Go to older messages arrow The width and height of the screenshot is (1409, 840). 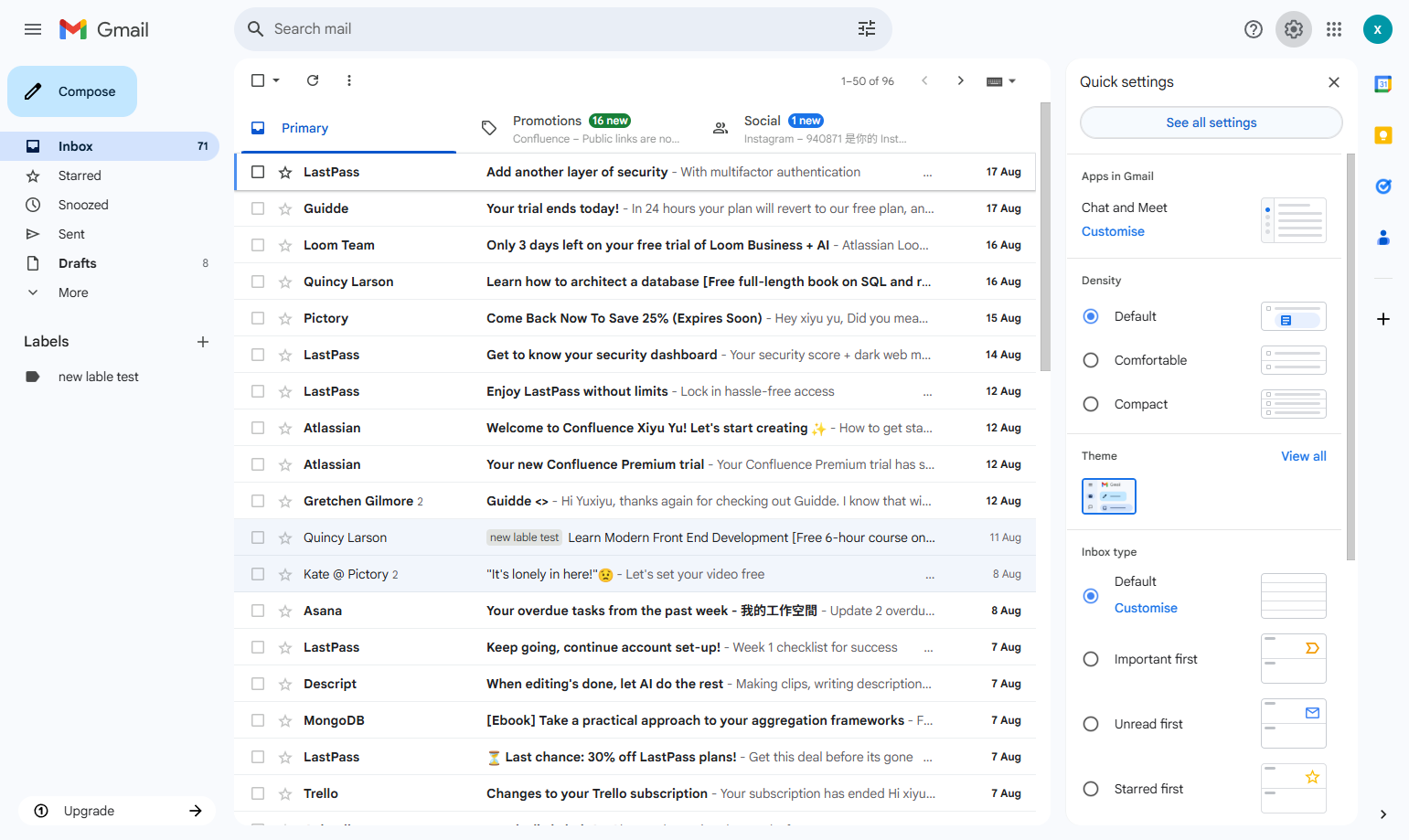click(961, 80)
